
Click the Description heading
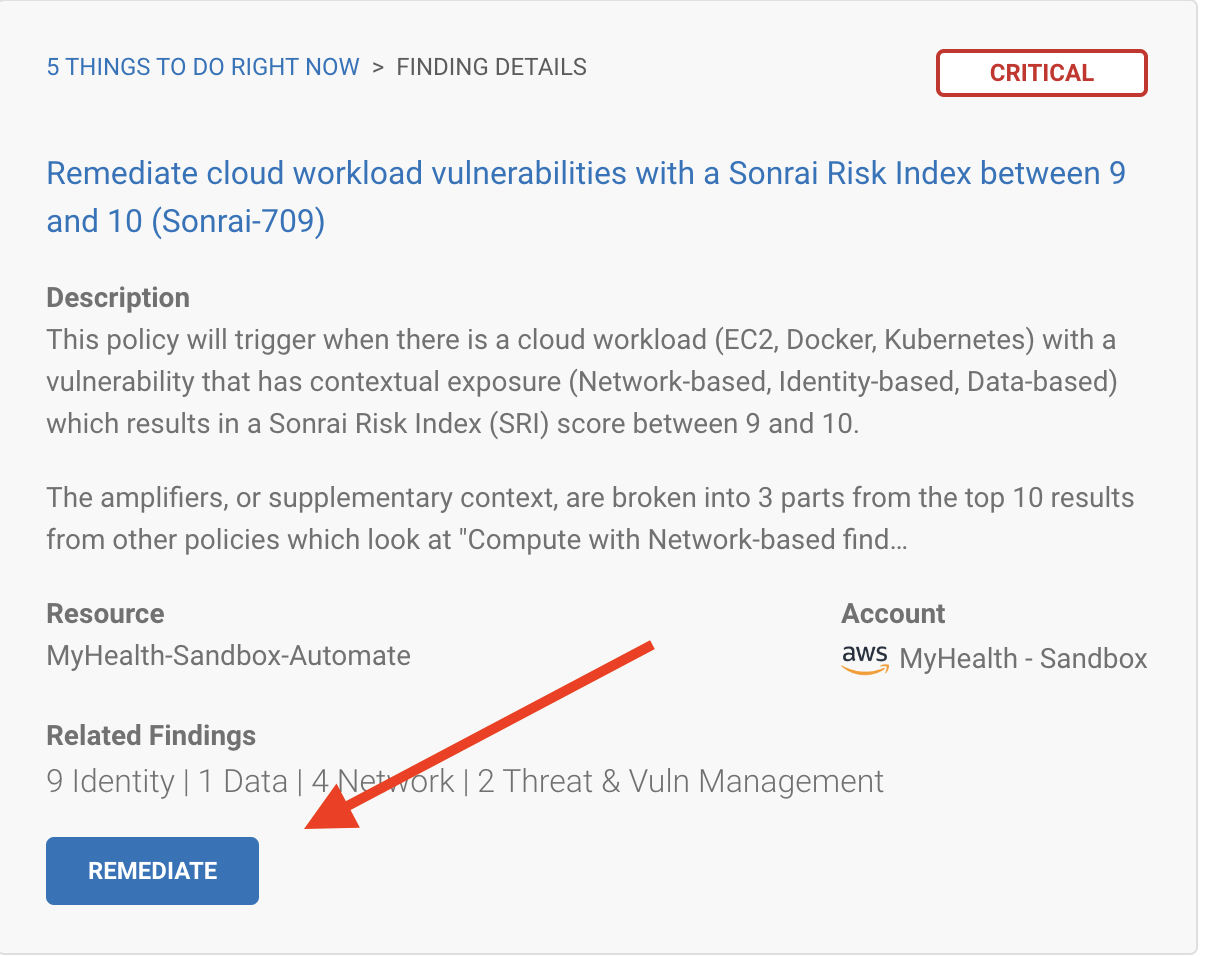118,298
